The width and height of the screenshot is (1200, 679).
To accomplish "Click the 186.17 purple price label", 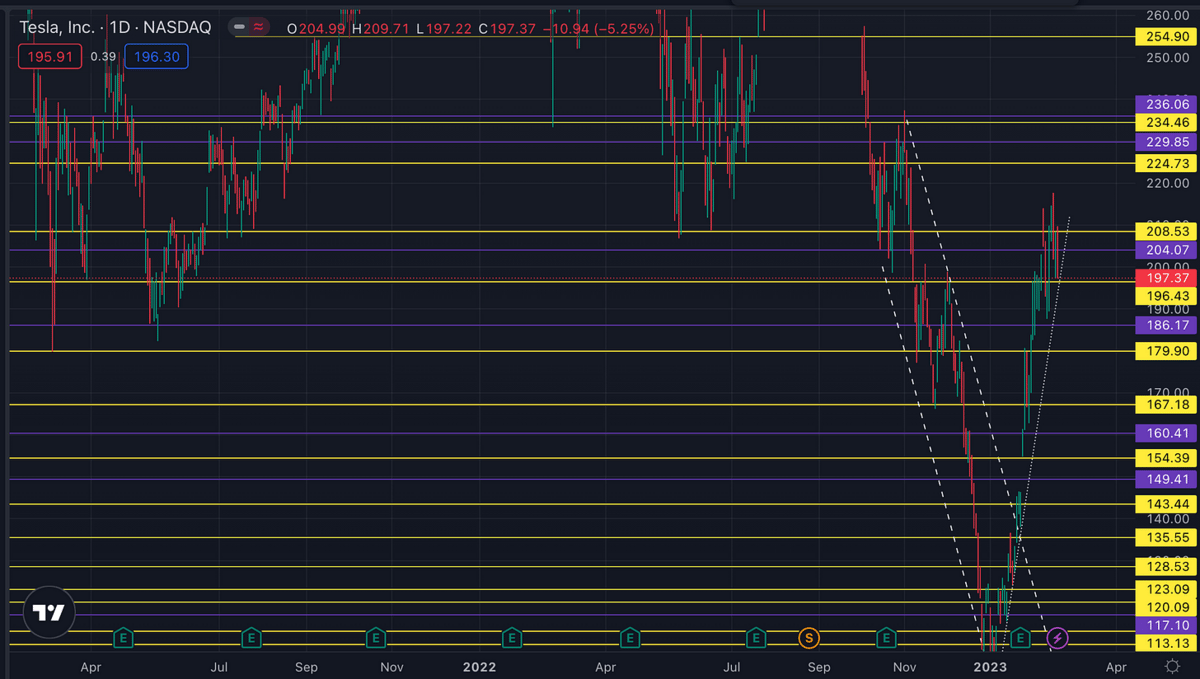I will 1165,325.
